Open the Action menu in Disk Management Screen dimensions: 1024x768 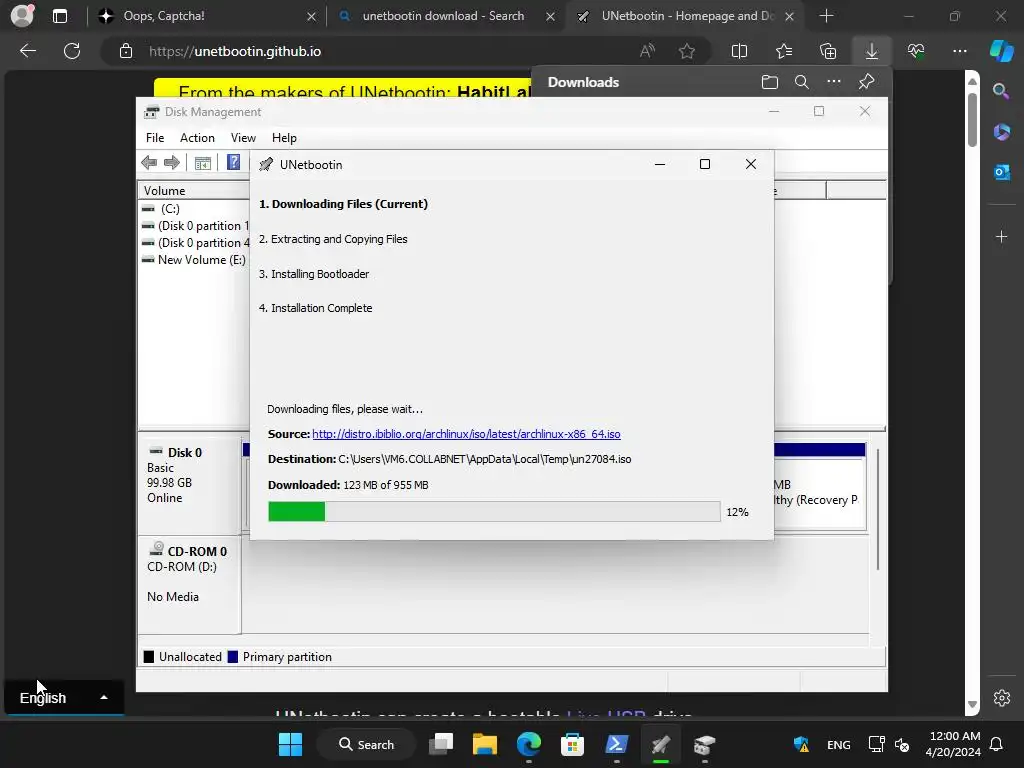(x=197, y=138)
